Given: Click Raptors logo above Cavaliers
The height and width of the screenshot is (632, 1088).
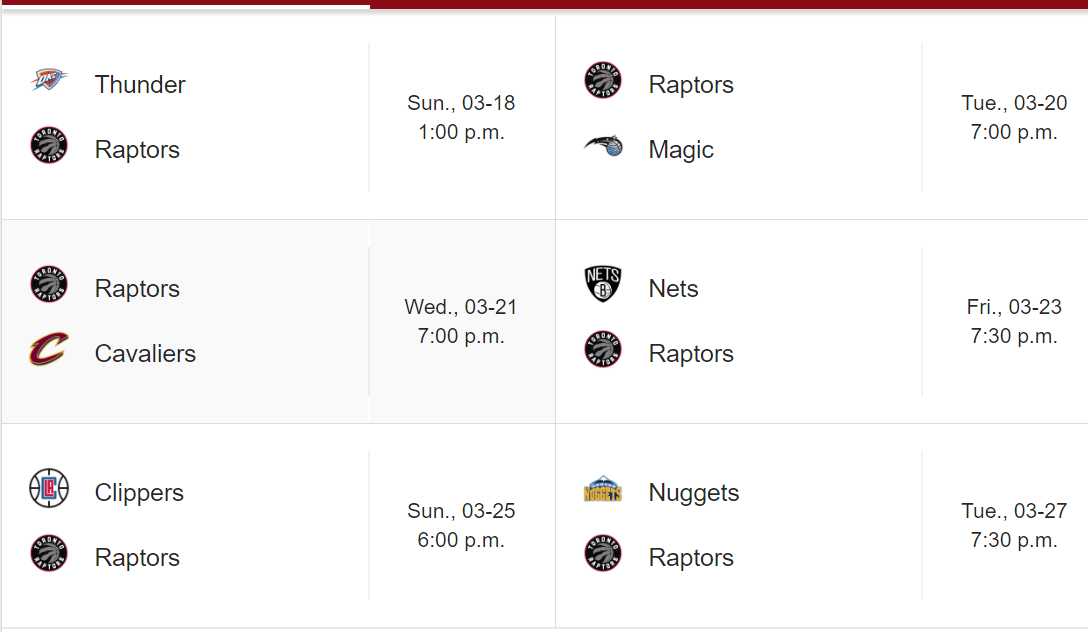Looking at the screenshot, I should click(48, 285).
